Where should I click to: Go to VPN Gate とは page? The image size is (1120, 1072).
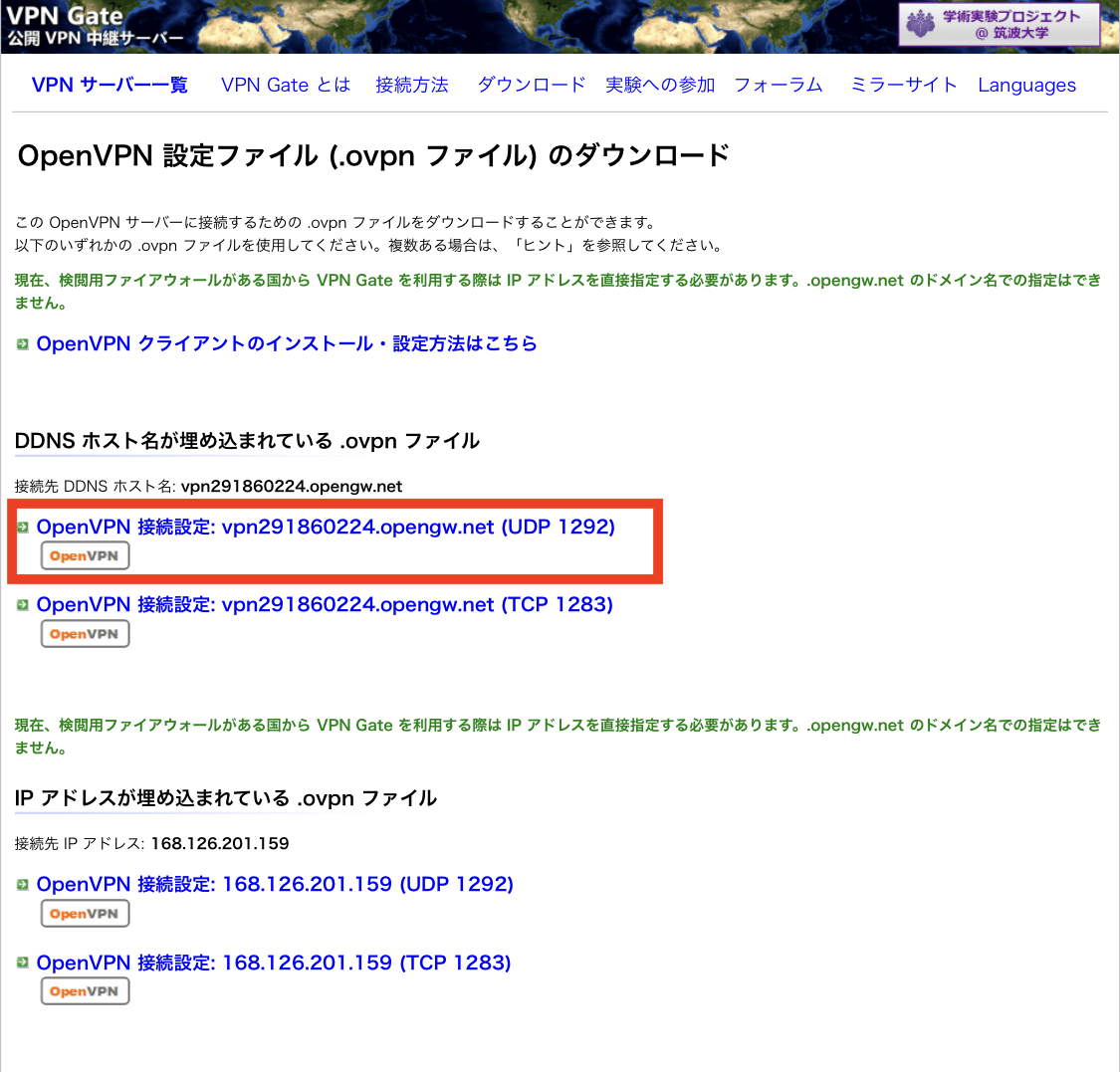pyautogui.click(x=286, y=85)
